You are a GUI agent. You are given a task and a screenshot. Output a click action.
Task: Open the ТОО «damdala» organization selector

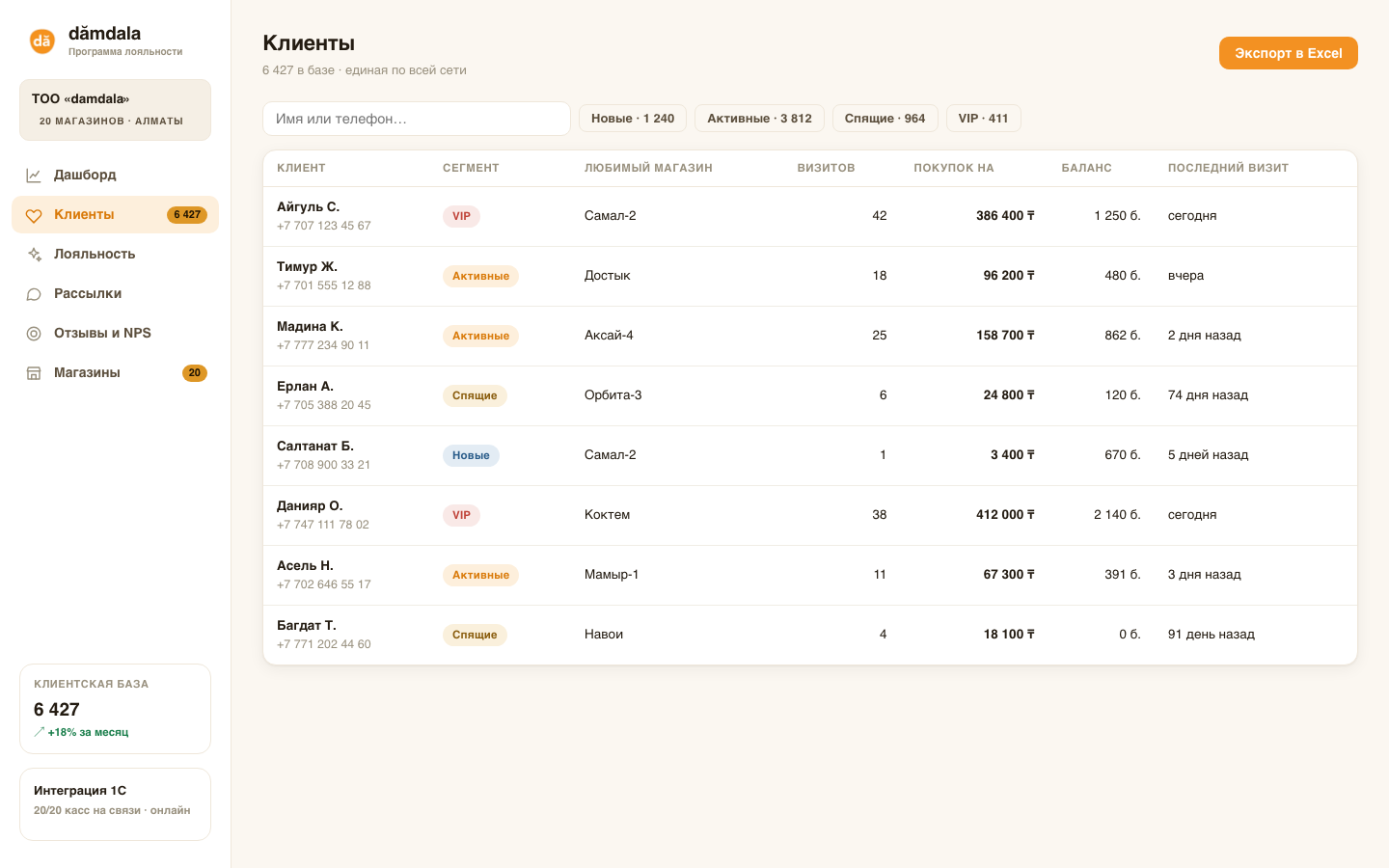[115, 110]
